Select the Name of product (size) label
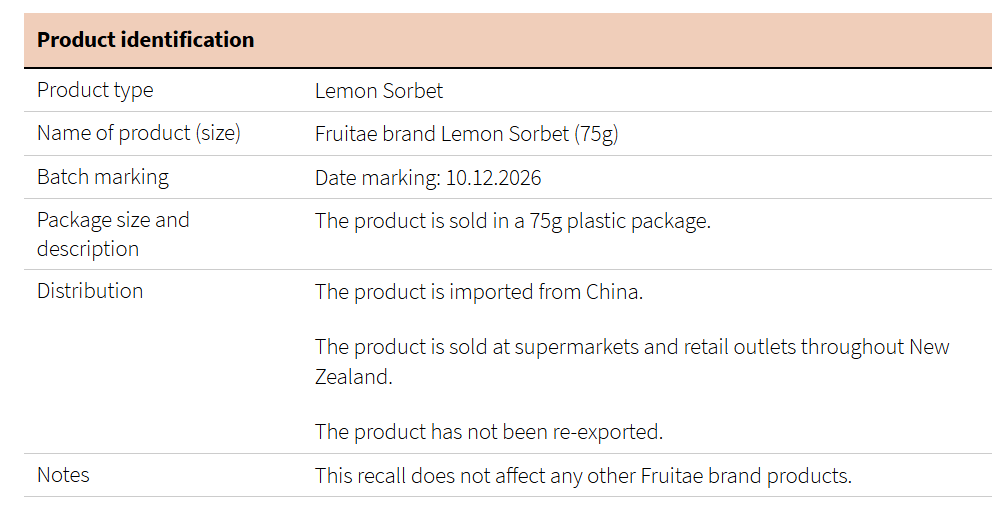The width and height of the screenshot is (994, 508). click(x=139, y=133)
